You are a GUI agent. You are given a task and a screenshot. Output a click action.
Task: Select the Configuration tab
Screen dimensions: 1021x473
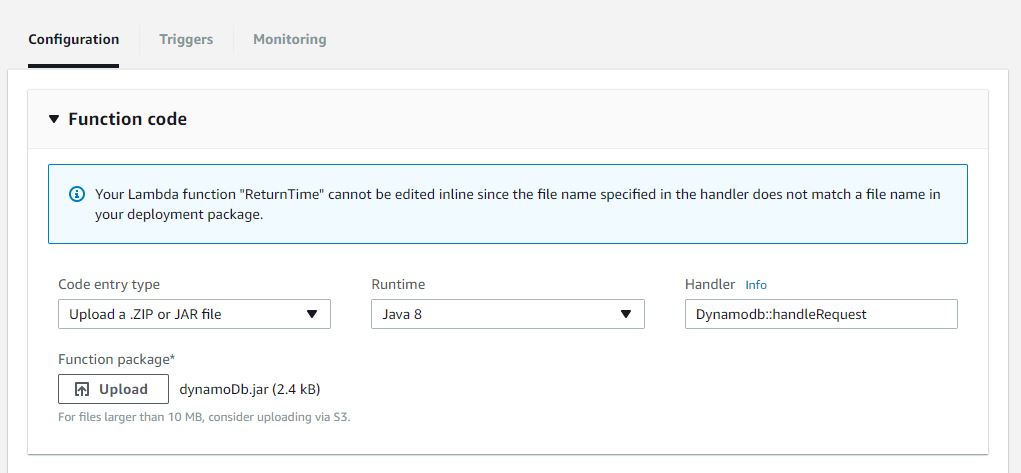(73, 40)
